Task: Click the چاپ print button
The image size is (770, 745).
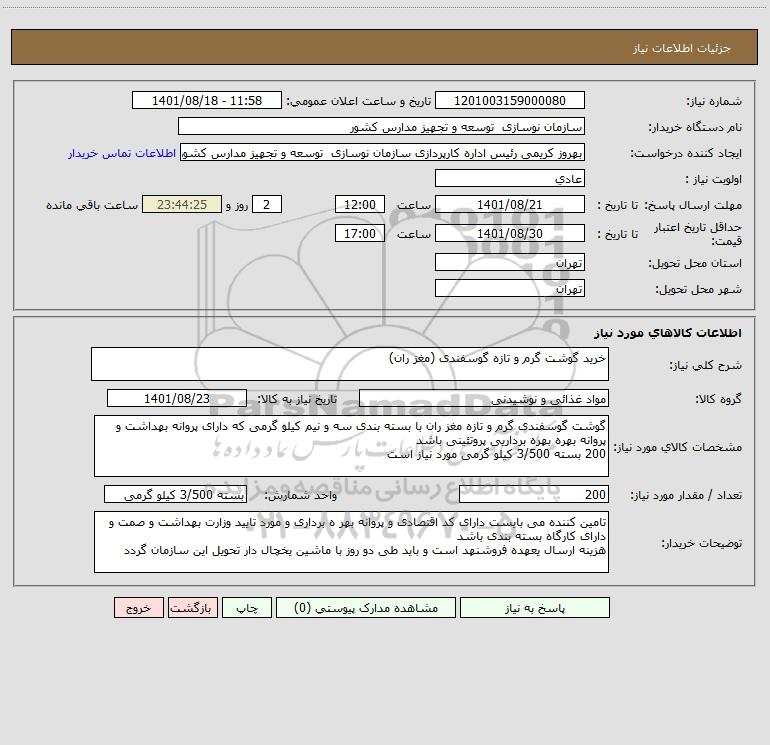Action: tap(247, 608)
